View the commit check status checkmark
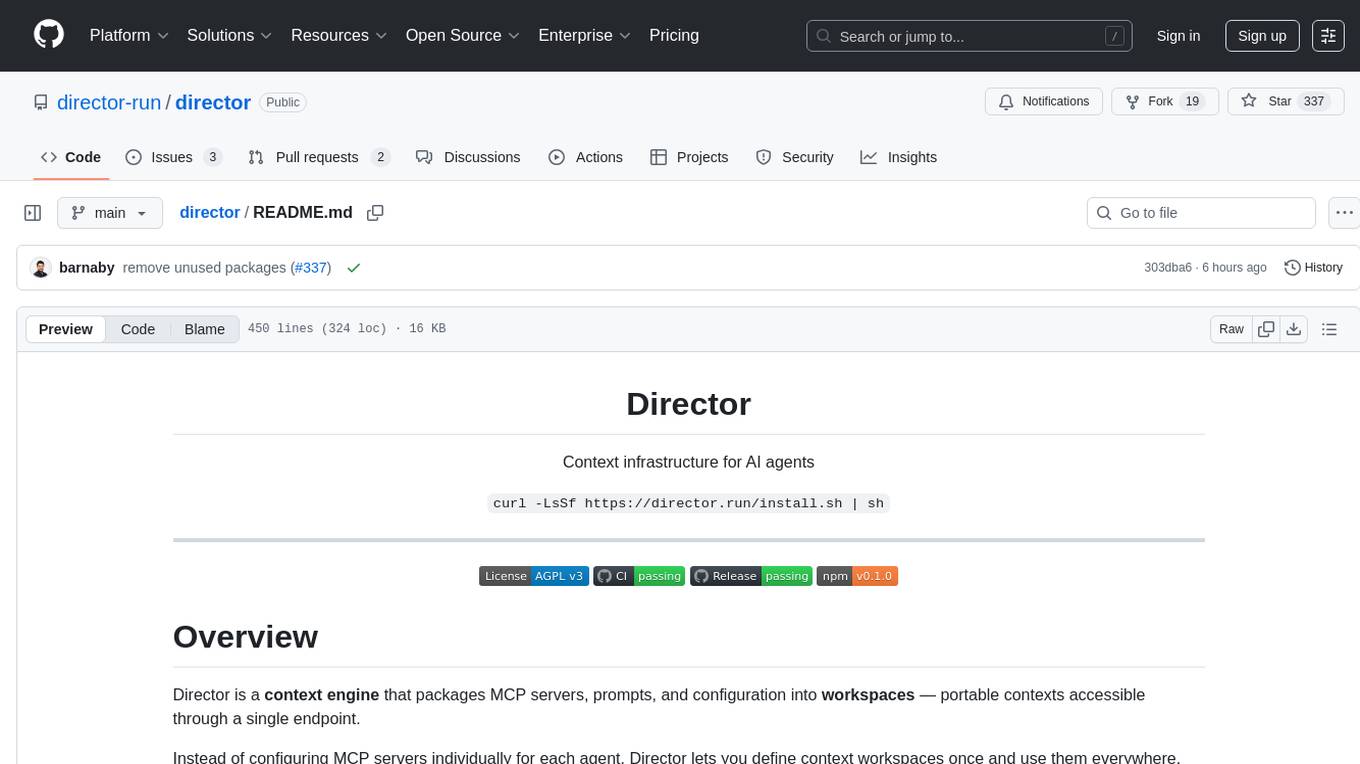 tap(353, 268)
